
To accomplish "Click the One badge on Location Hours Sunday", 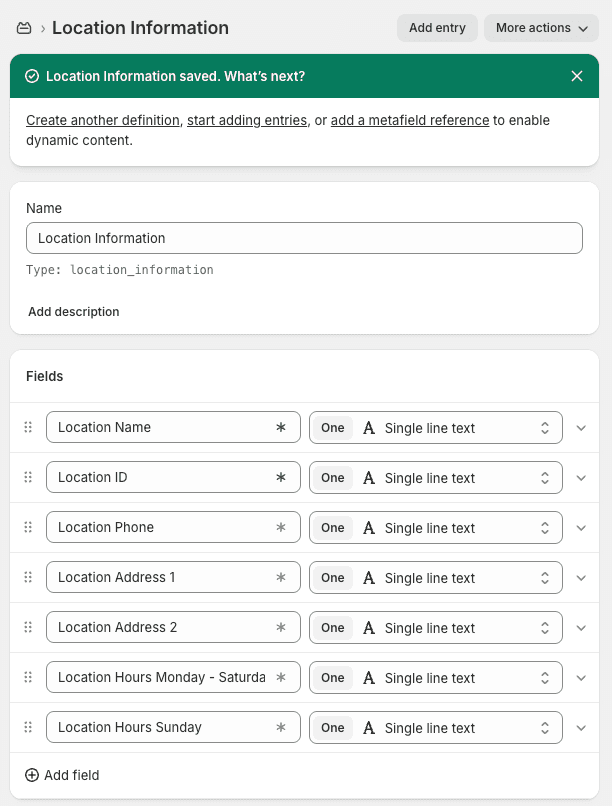I will tap(332, 727).
